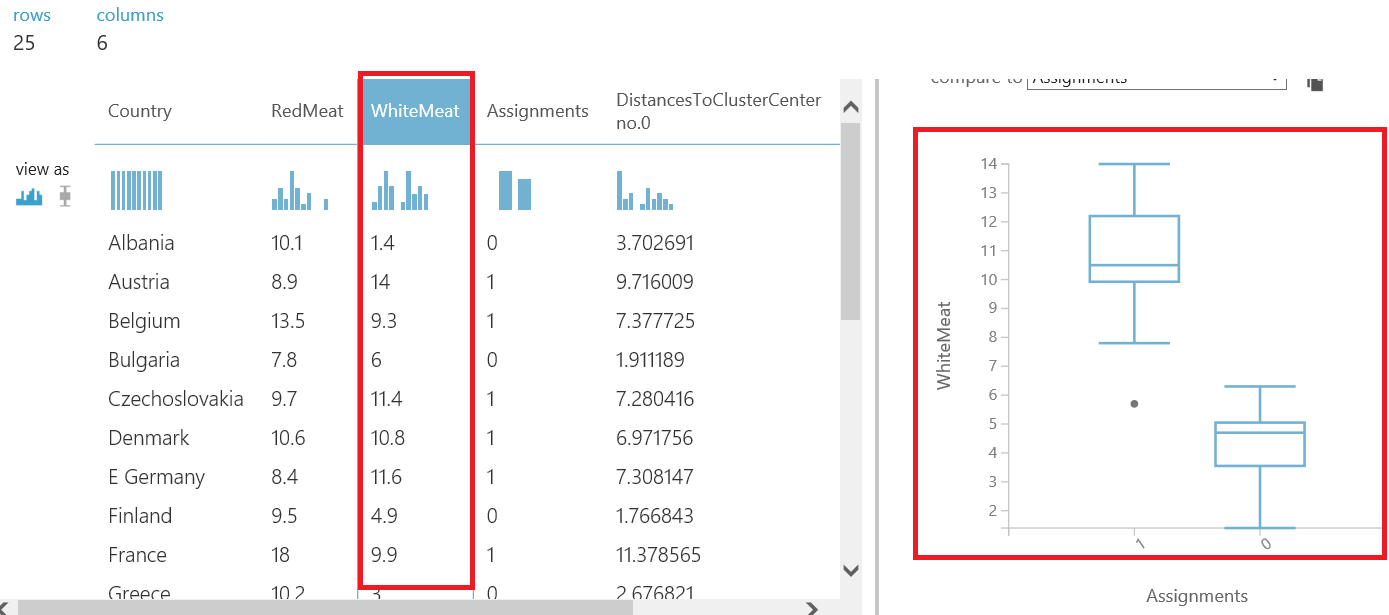The image size is (1389, 615).
Task: Click the table scroll up arrow
Action: tap(851, 107)
